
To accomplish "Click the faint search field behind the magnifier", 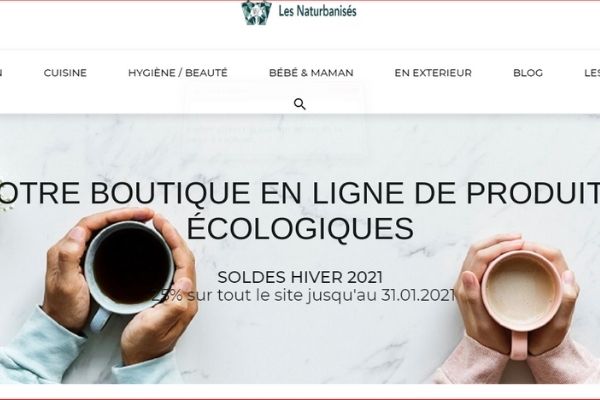I will tap(274, 91).
